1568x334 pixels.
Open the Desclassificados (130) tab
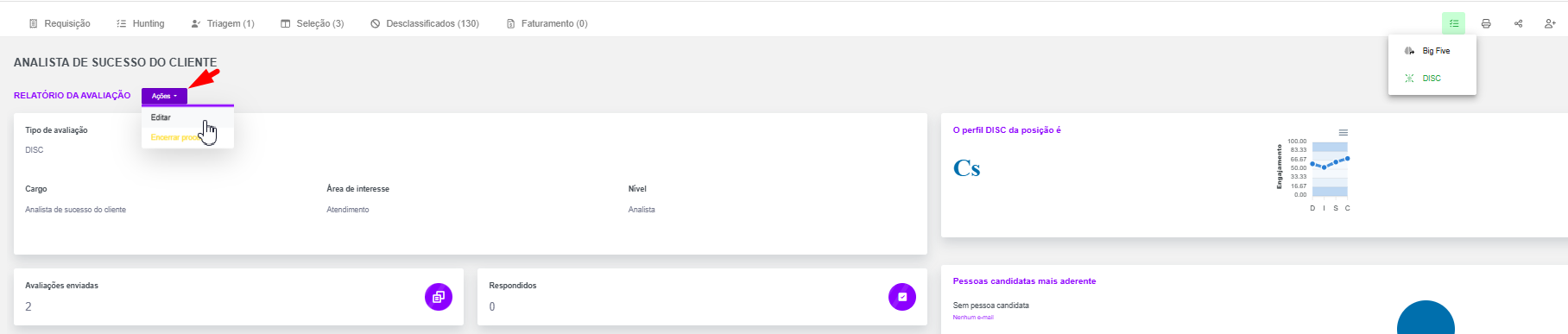tap(425, 23)
